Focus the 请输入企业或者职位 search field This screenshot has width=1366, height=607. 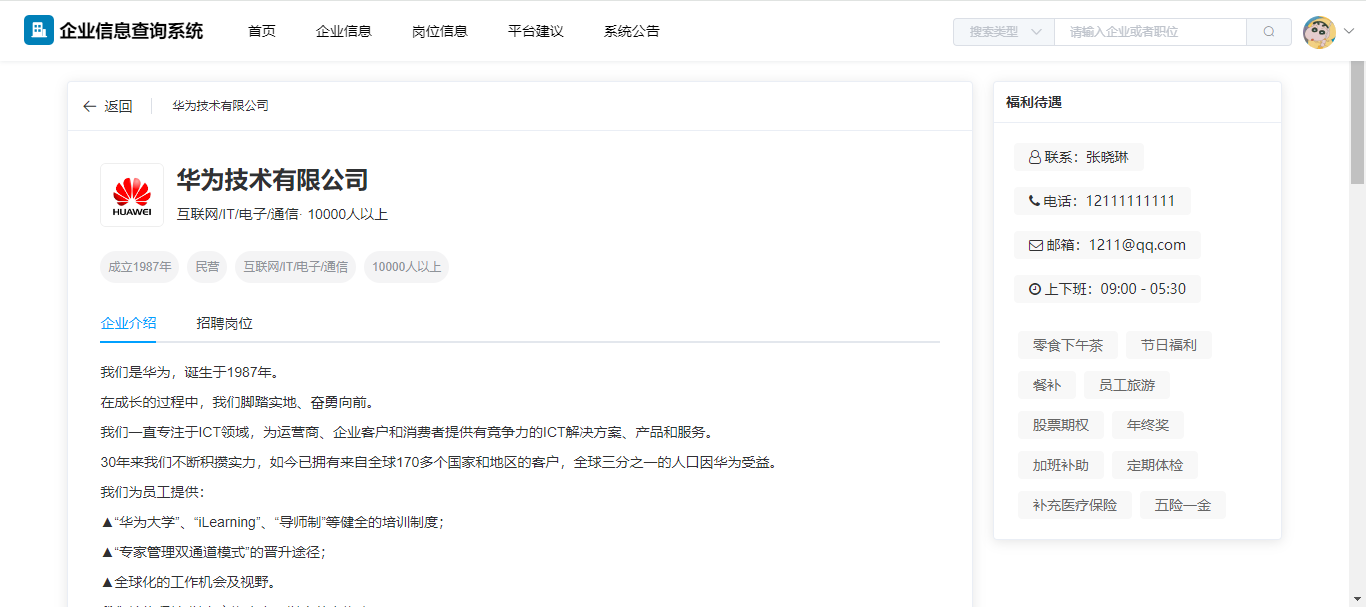click(x=1150, y=31)
